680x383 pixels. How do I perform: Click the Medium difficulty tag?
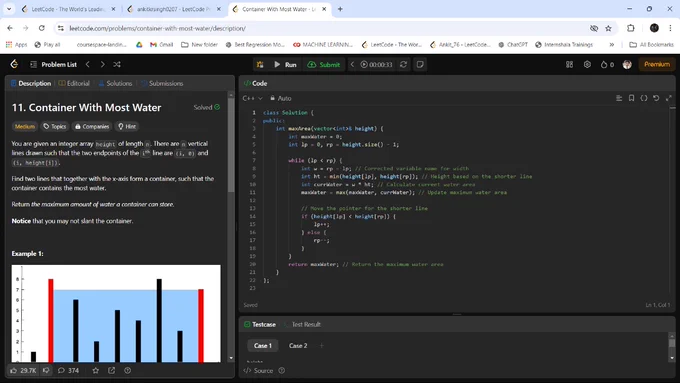point(25,127)
